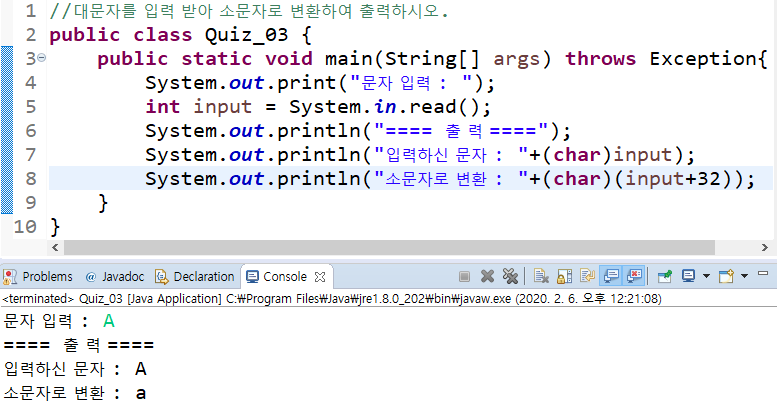Click line number 5 in the gutter

click(31, 107)
